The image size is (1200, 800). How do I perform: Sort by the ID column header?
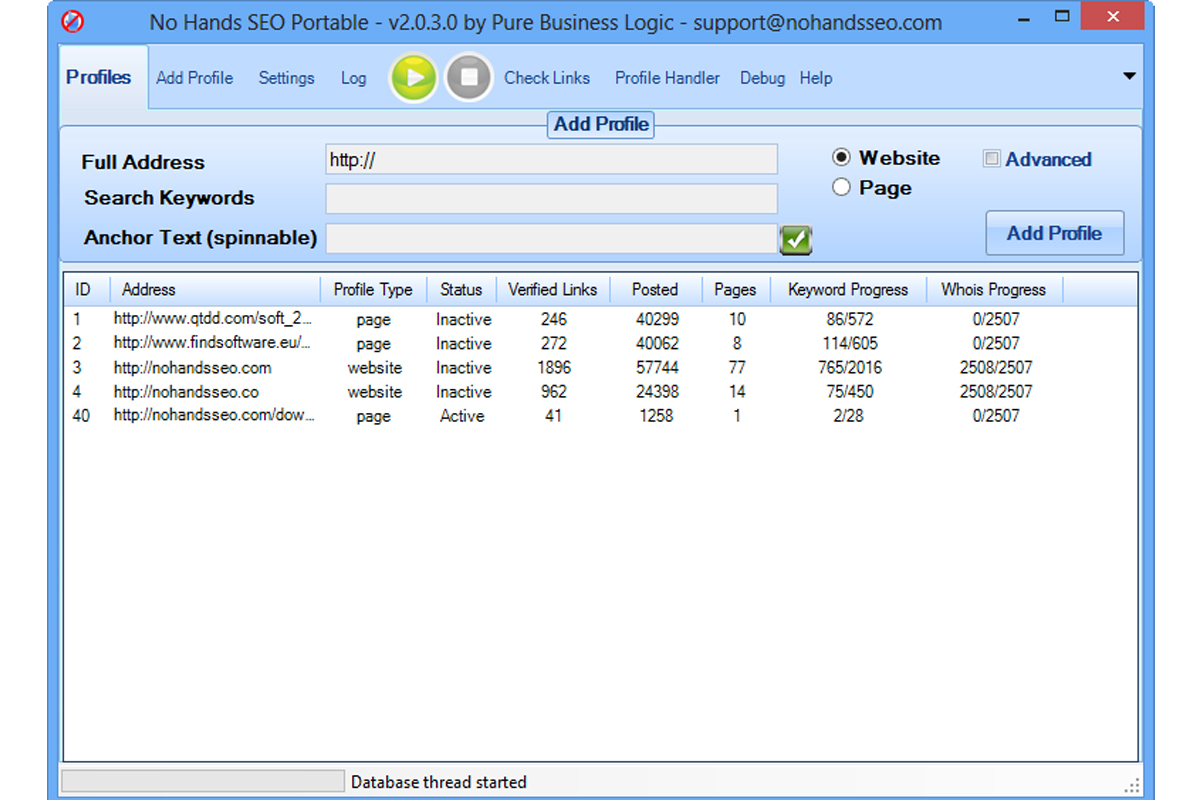point(87,290)
